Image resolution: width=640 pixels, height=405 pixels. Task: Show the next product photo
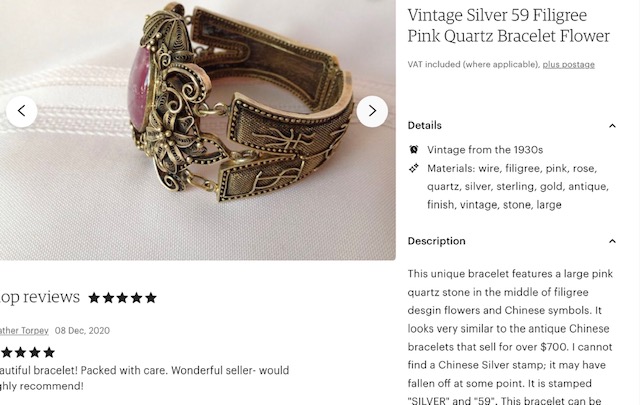(372, 111)
